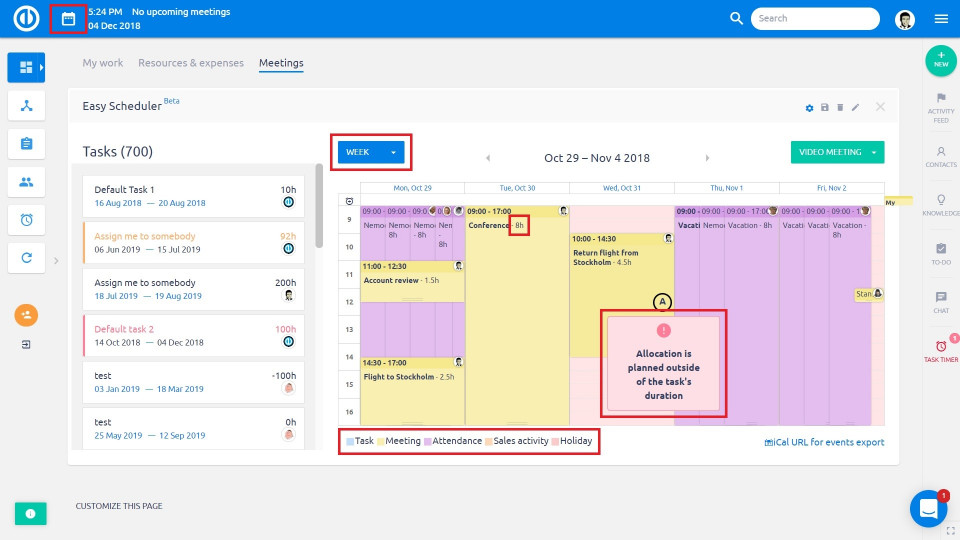Click the save scheduler module icon
The width and height of the screenshot is (960, 540).
pos(825,107)
